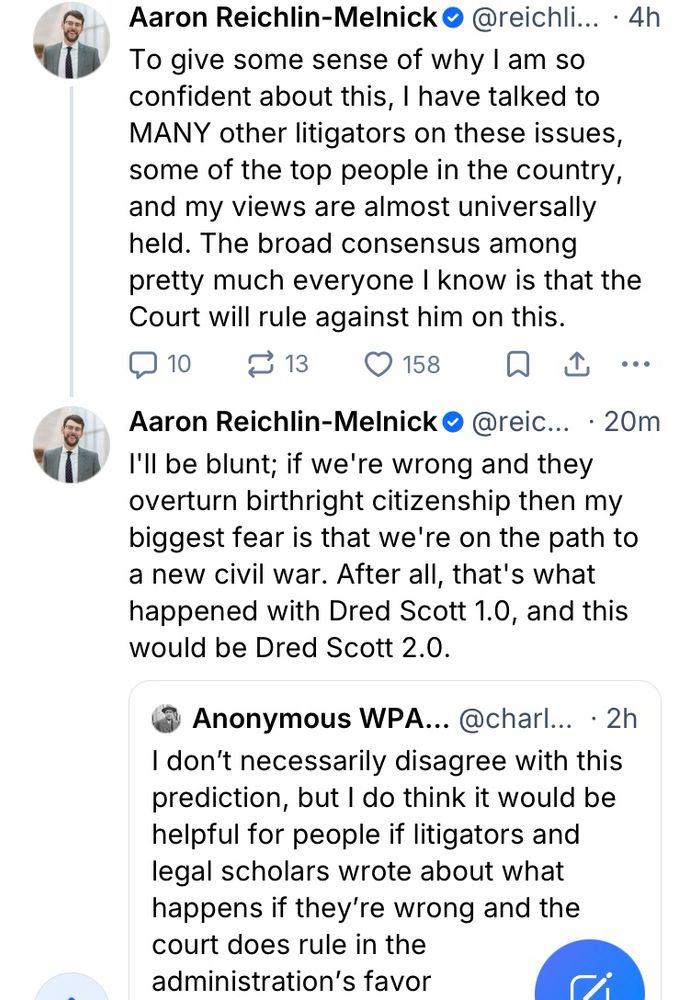Open verified badge on the top tweet author
Image resolution: width=689 pixels, height=1000 pixels.
[x=452, y=18]
